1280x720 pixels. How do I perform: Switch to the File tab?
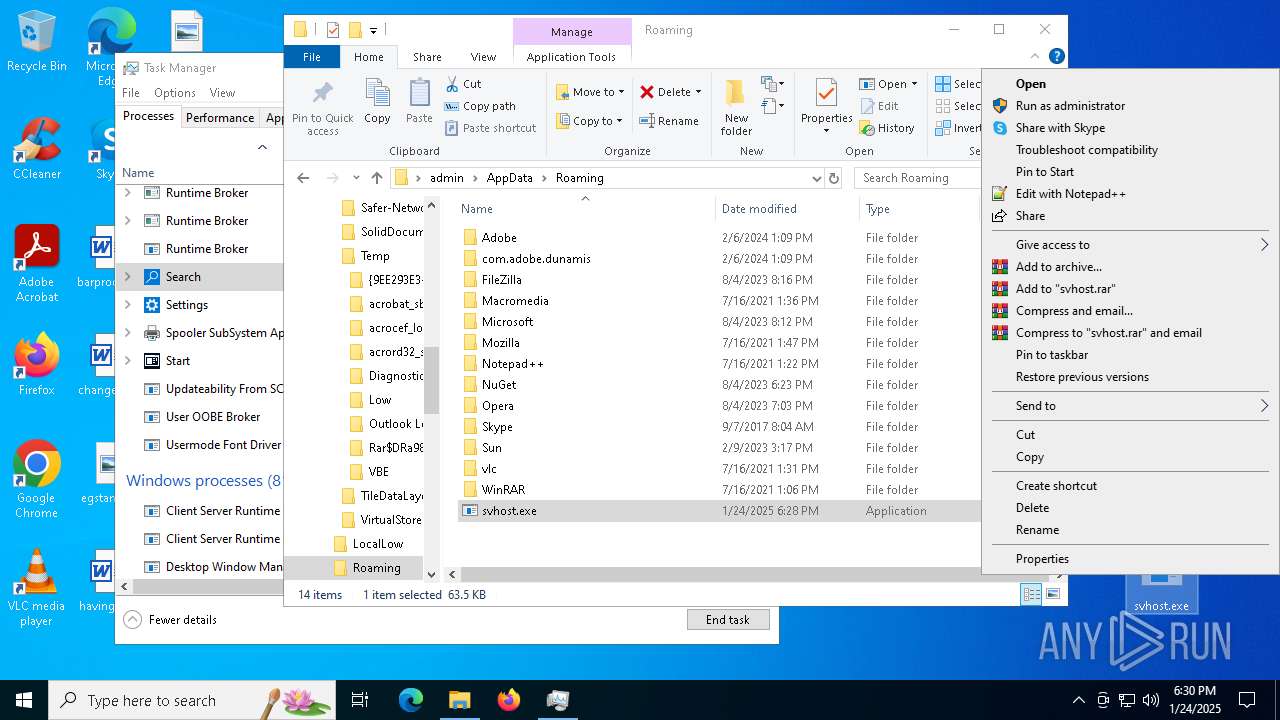click(x=312, y=57)
